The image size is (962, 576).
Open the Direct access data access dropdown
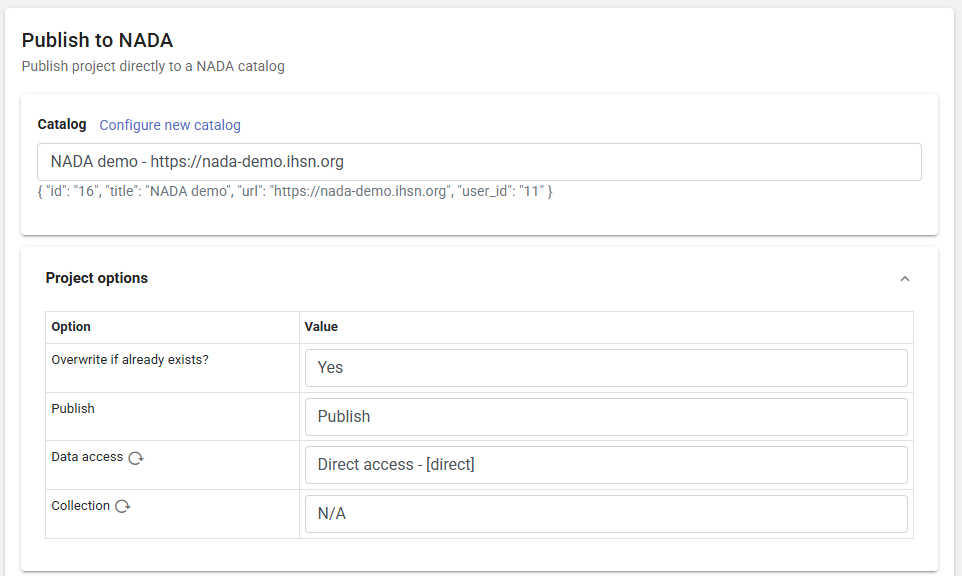pos(606,465)
